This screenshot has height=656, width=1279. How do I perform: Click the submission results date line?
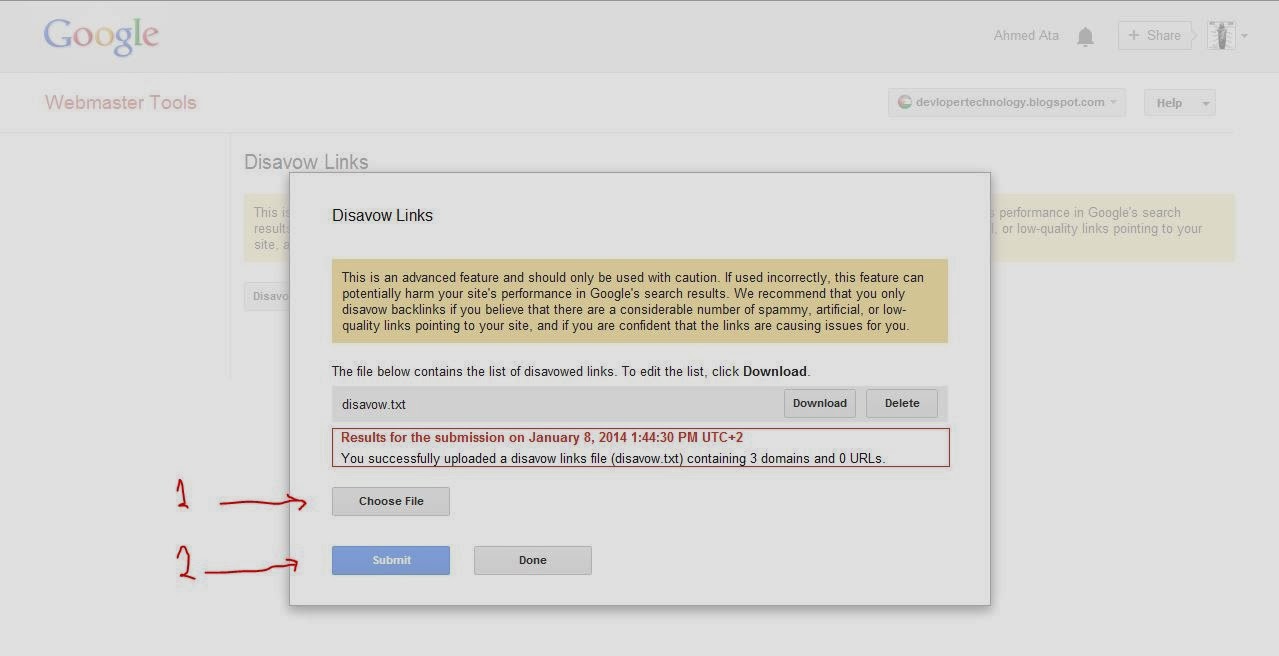(542, 438)
